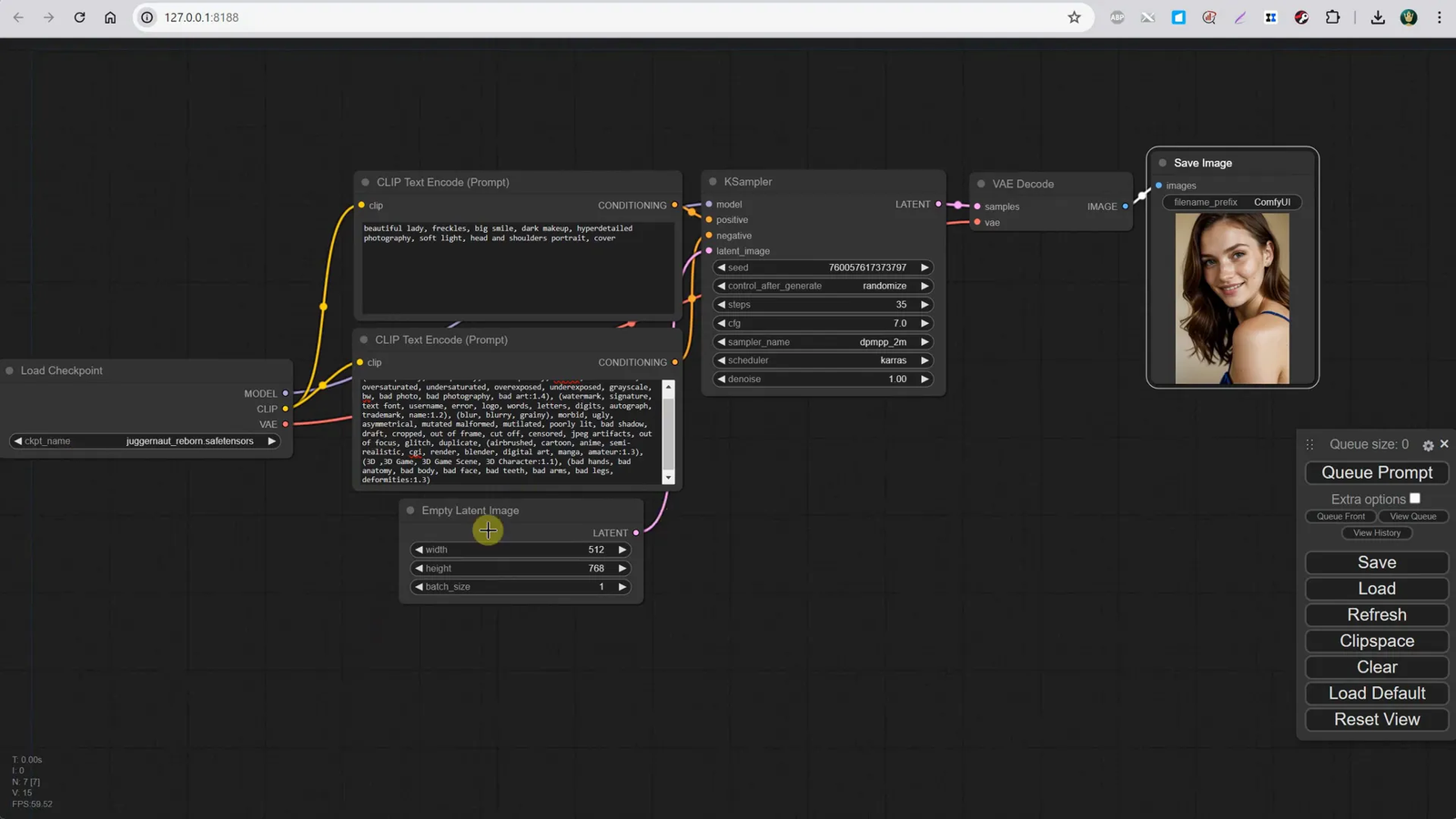Collapse the VAE Decode node dot
1456x819 pixels.
tap(981, 184)
